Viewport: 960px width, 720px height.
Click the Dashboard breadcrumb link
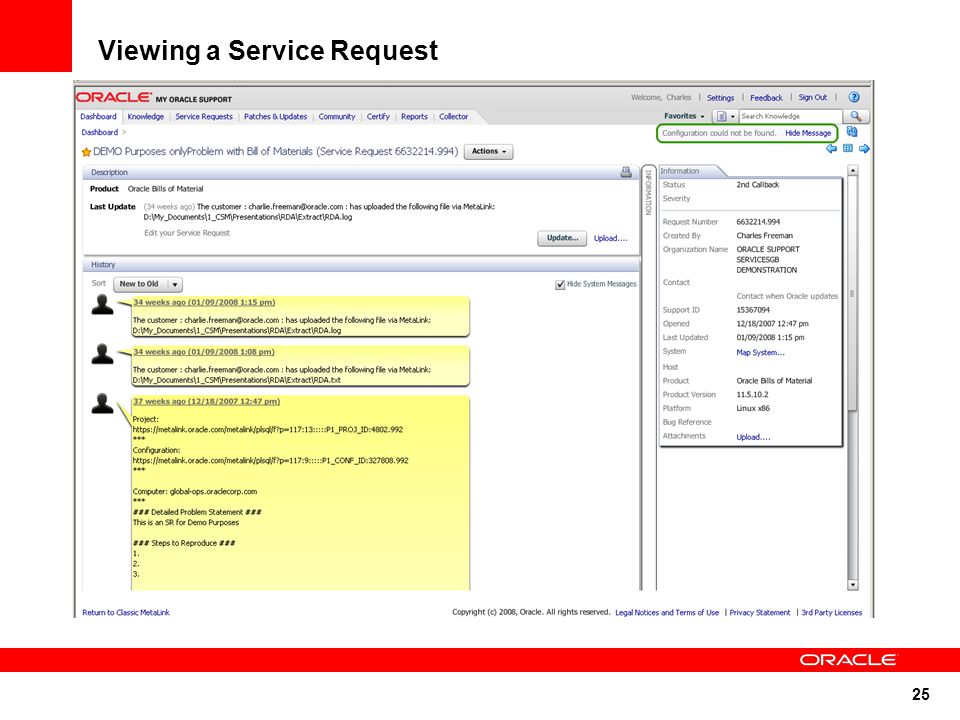tap(100, 132)
